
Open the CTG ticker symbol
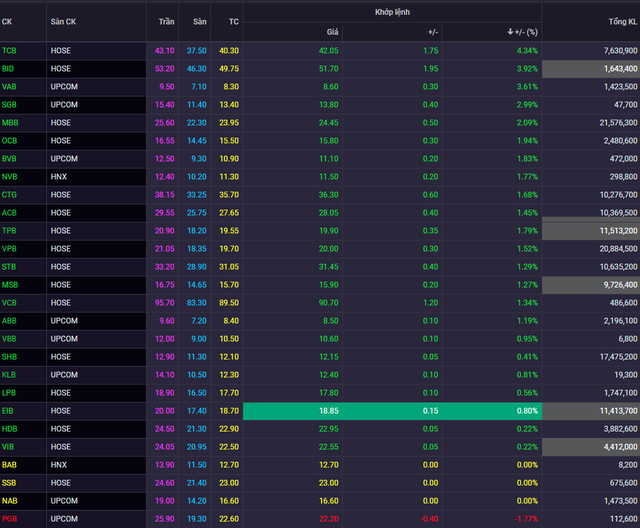[9, 195]
